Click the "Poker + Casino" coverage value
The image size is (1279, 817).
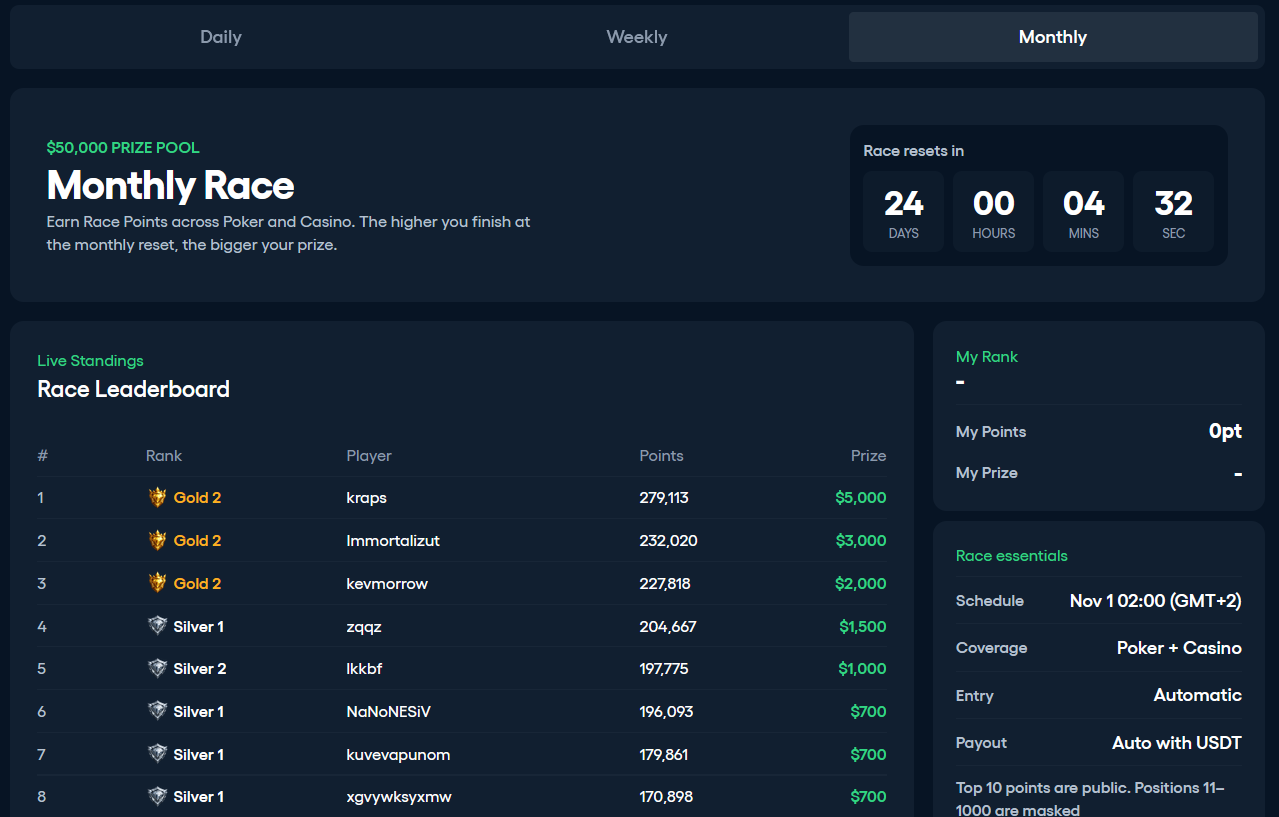pyautogui.click(x=1179, y=648)
